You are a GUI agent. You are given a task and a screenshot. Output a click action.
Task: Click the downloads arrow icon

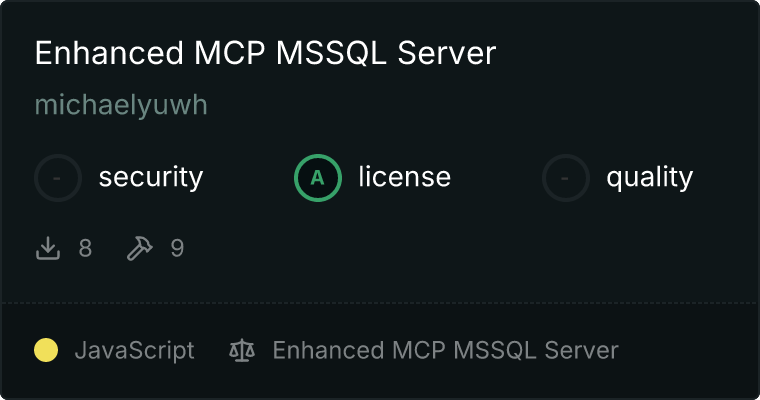(48, 248)
